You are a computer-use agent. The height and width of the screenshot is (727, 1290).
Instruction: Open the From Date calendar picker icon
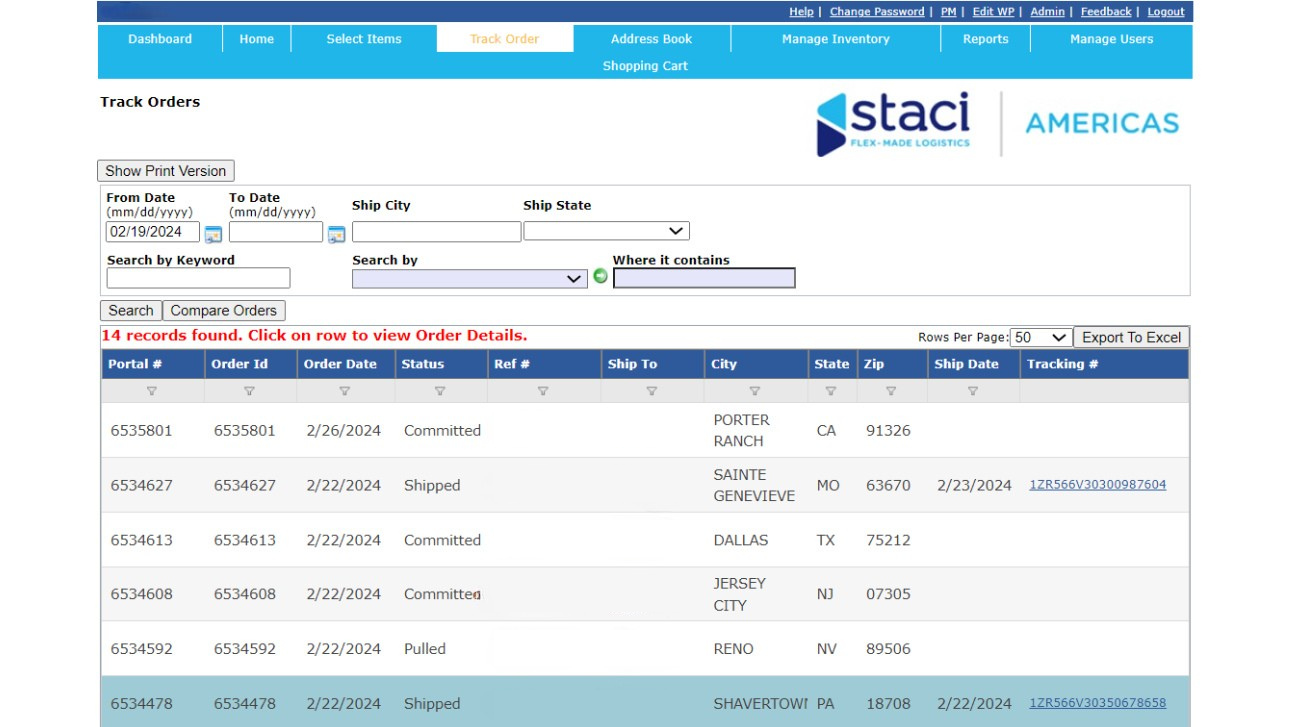(x=213, y=235)
